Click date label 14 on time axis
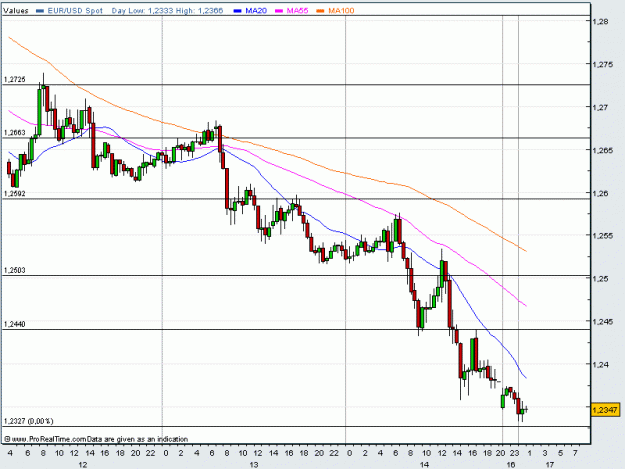The image size is (625, 469). (424, 465)
